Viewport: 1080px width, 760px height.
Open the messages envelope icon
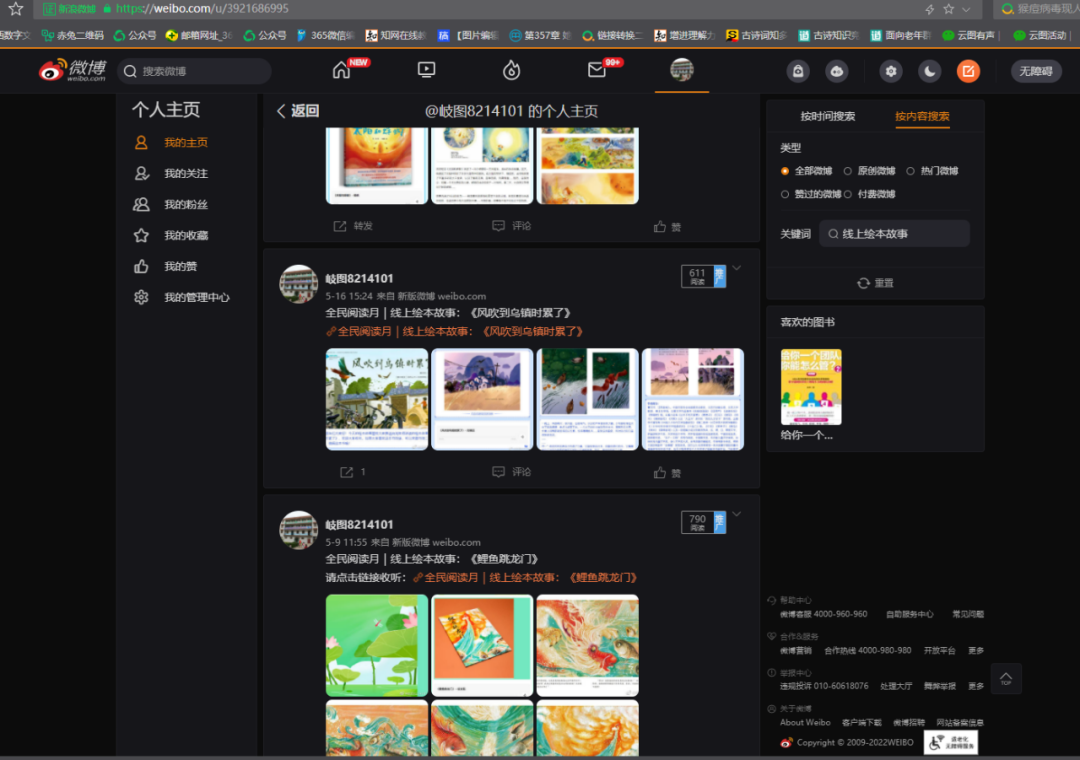click(596, 70)
